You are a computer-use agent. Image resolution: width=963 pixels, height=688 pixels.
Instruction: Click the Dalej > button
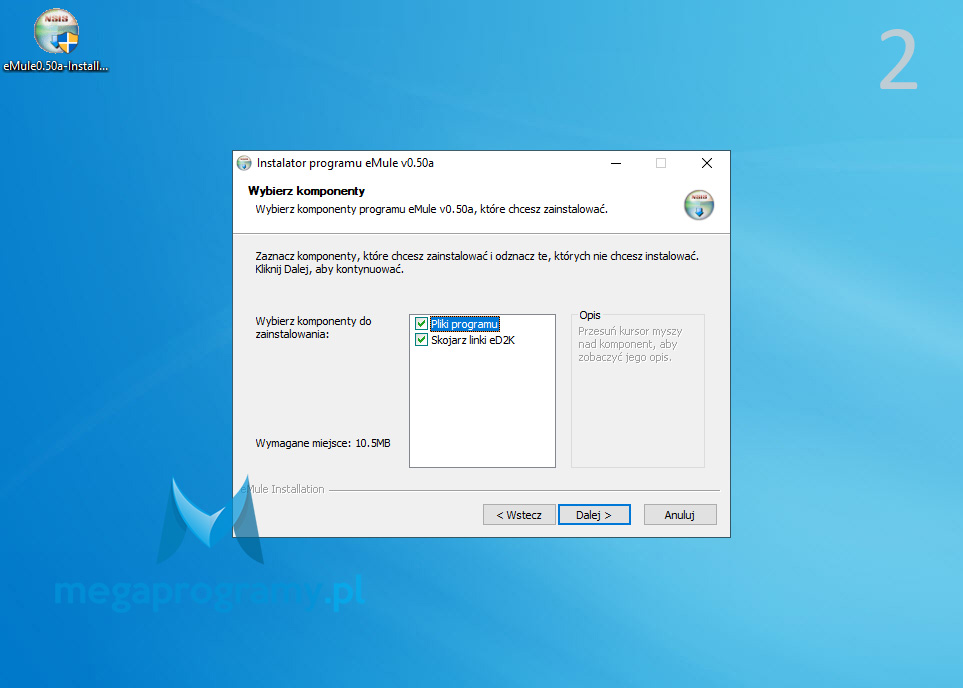tap(594, 515)
